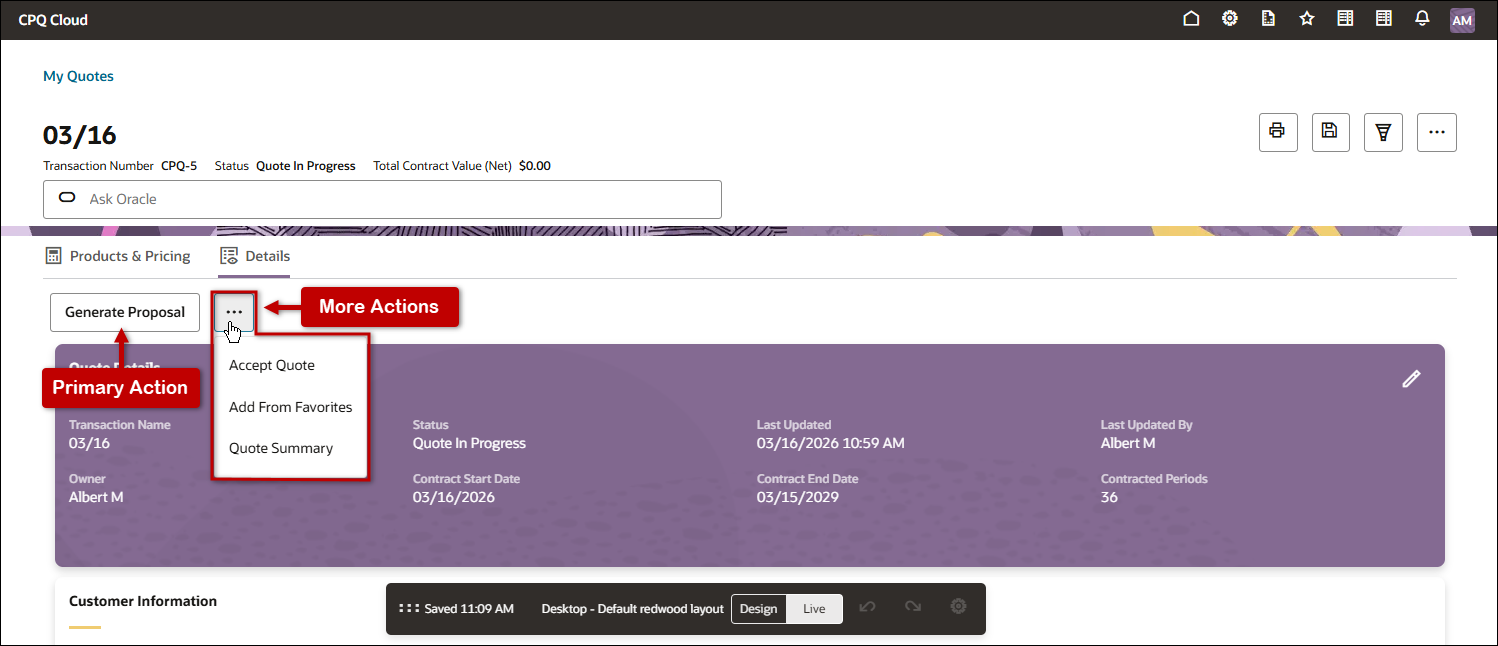The height and width of the screenshot is (646, 1498).
Task: Click the Owner value Albert M
Action: point(96,497)
